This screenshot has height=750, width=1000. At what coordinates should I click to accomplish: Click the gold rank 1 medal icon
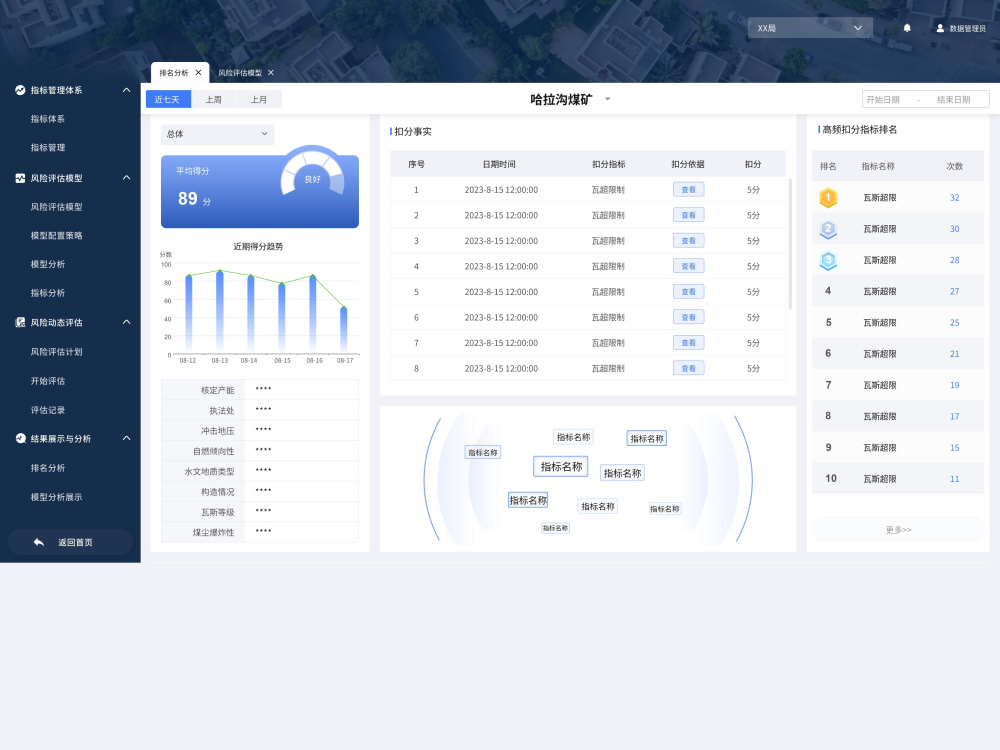(828, 198)
